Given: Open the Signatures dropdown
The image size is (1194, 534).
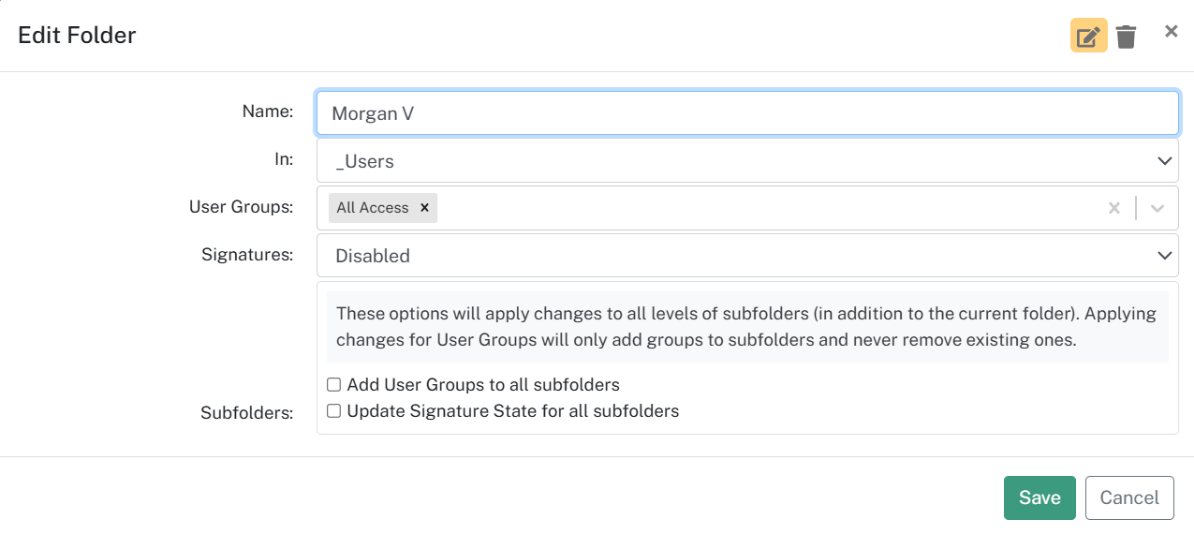Looking at the screenshot, I should point(748,255).
